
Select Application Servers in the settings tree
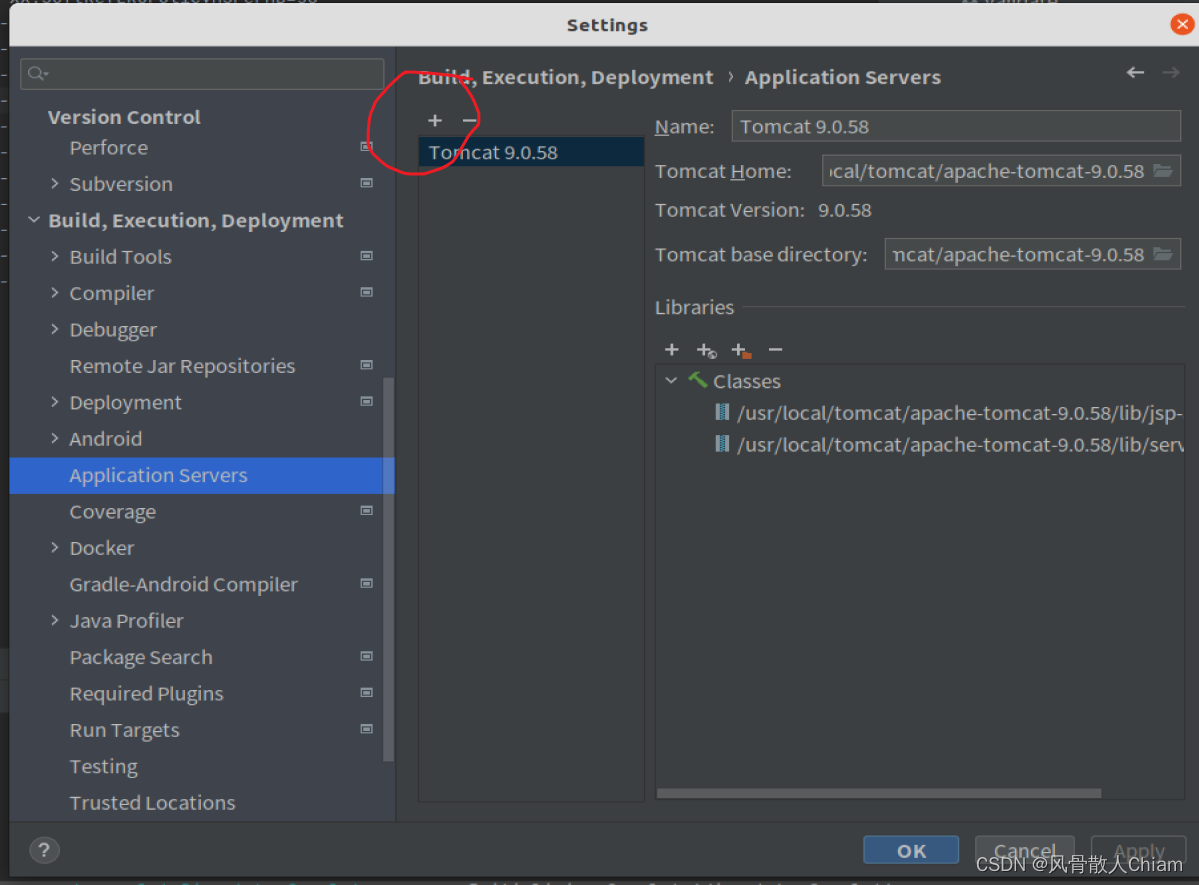coord(202,475)
